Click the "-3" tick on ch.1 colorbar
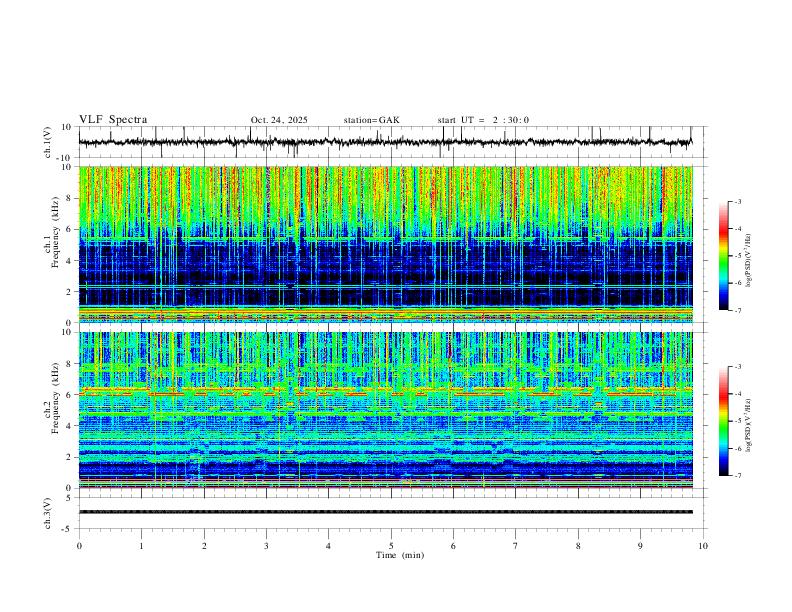This screenshot has width=792, height=612. [x=738, y=201]
